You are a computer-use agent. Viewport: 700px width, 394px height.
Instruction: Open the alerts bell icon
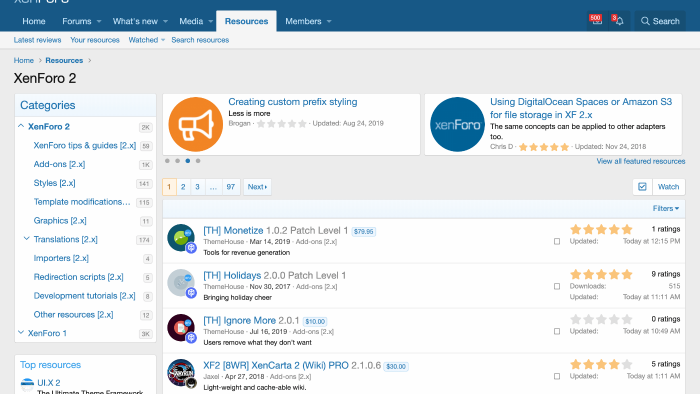619,21
